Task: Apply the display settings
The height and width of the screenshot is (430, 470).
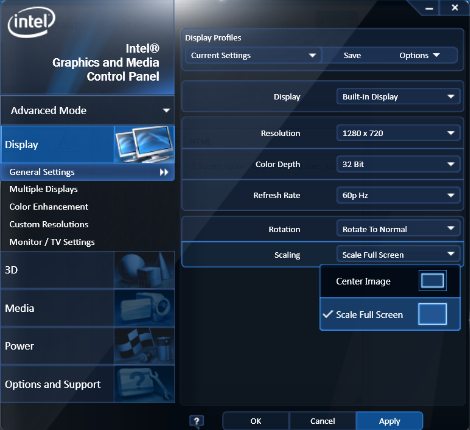Action: click(x=389, y=421)
